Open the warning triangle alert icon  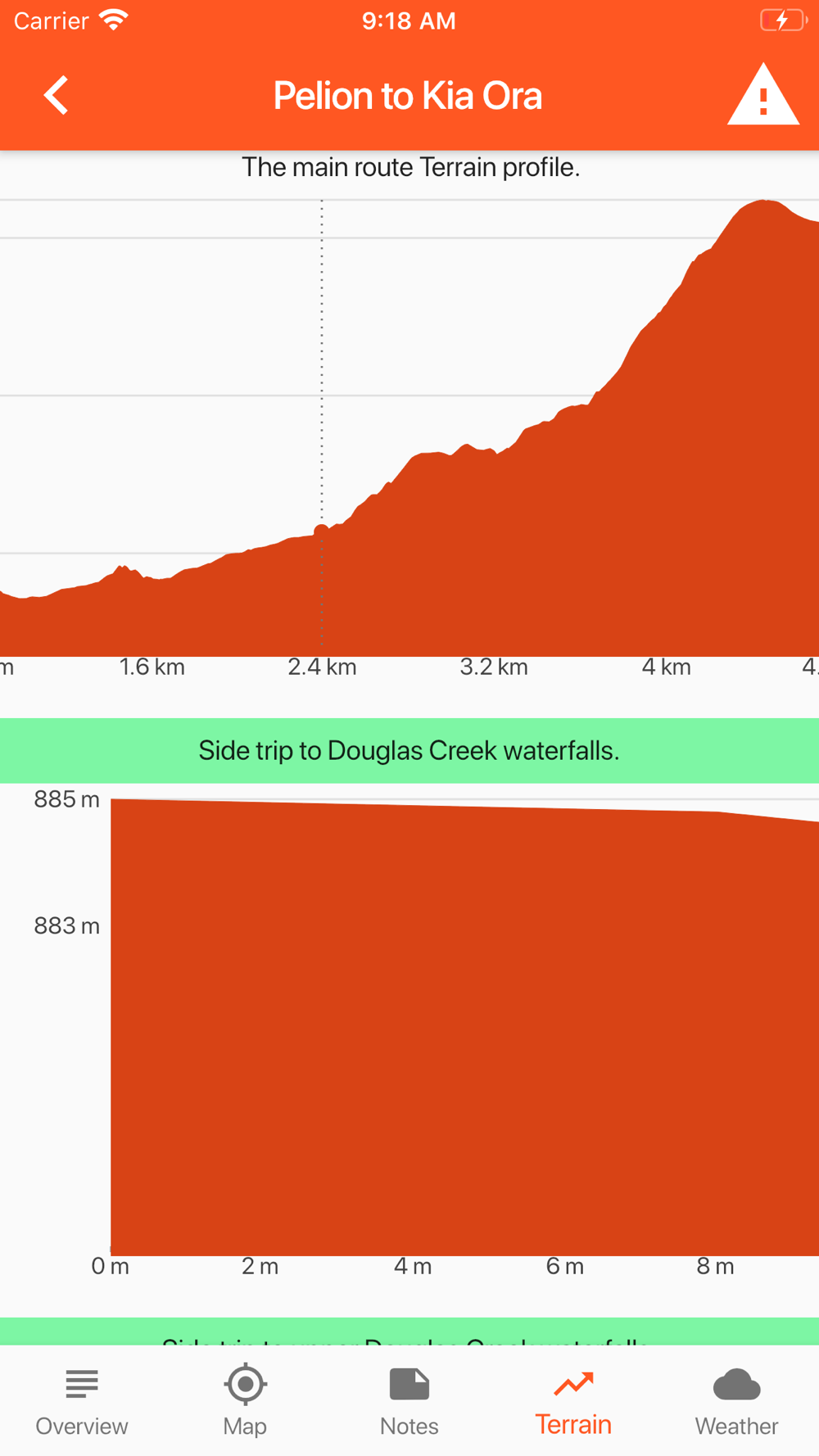coord(763,94)
